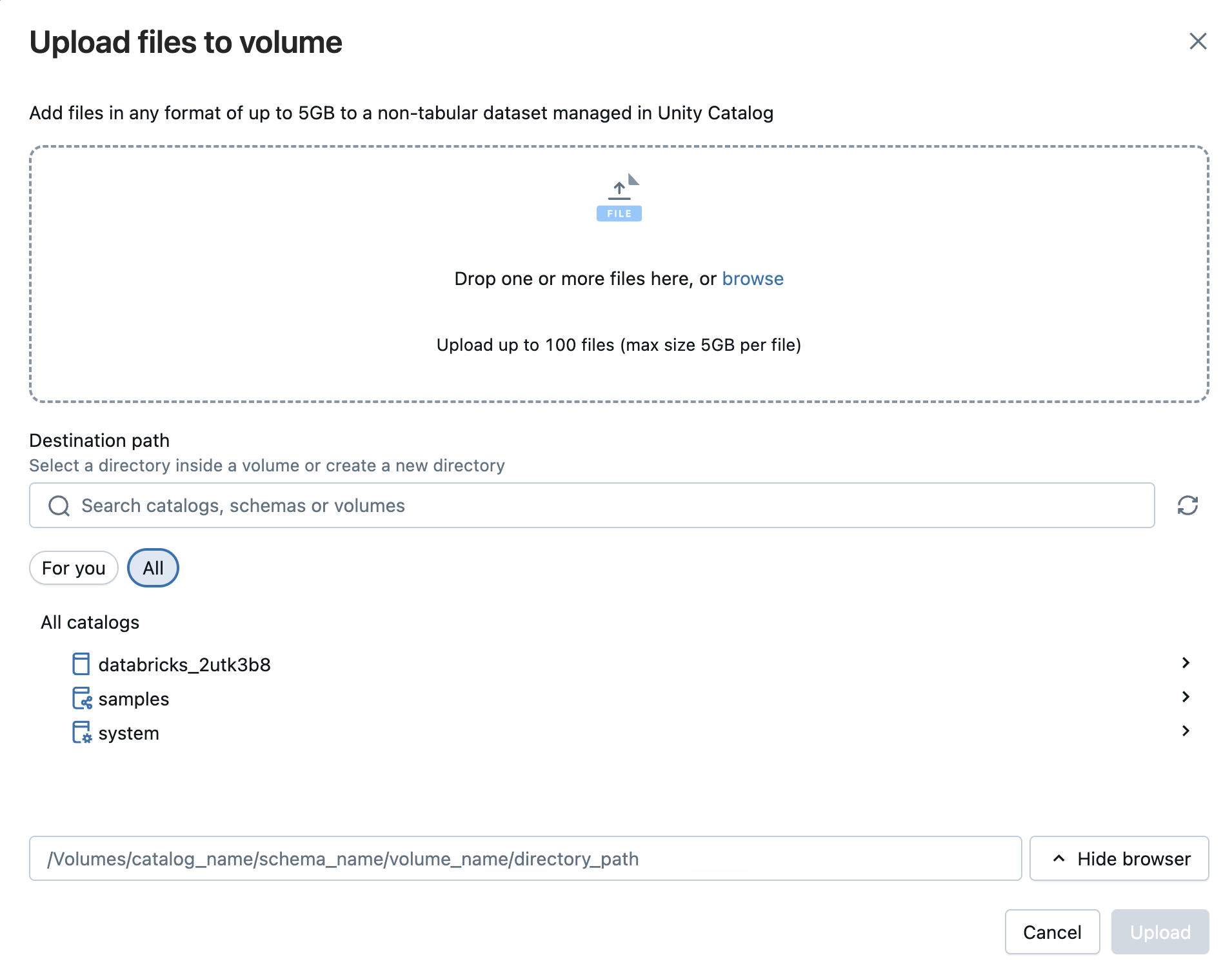This screenshot has height=975, width=1232.
Task: Open the browse link to pick files
Action: (x=753, y=279)
